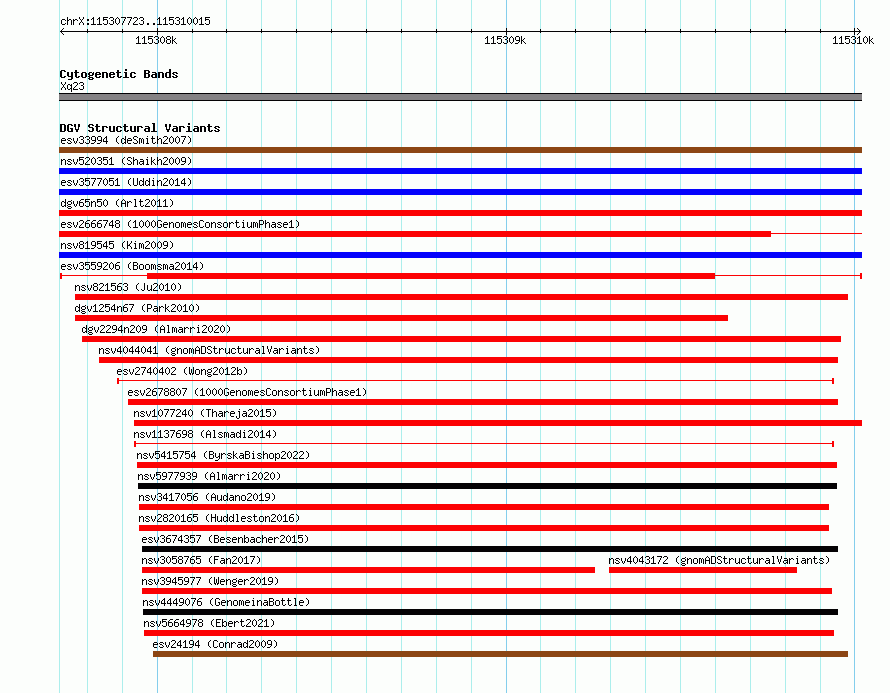Click the blue nsv819545 variant bar
890x693 pixels.
460,255
